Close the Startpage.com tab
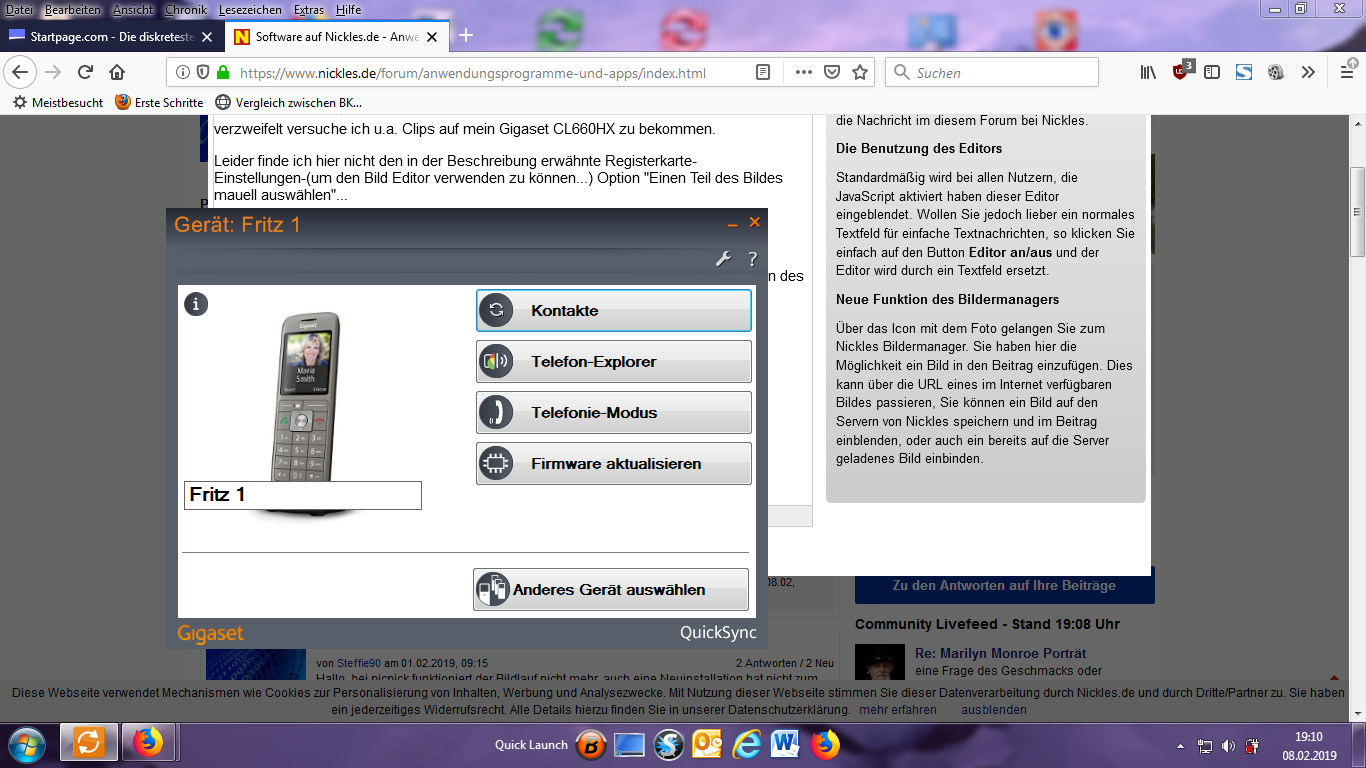The image size is (1366, 768). pyautogui.click(x=207, y=36)
